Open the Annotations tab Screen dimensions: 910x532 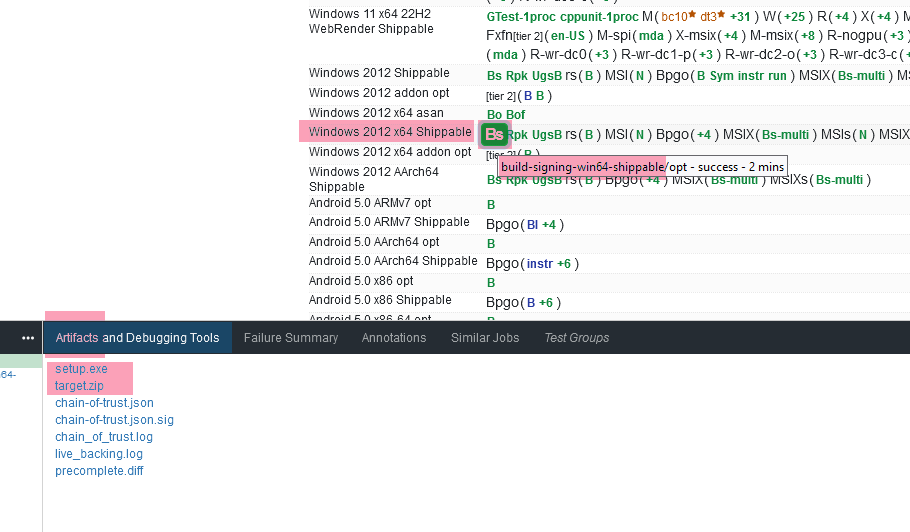coord(394,338)
